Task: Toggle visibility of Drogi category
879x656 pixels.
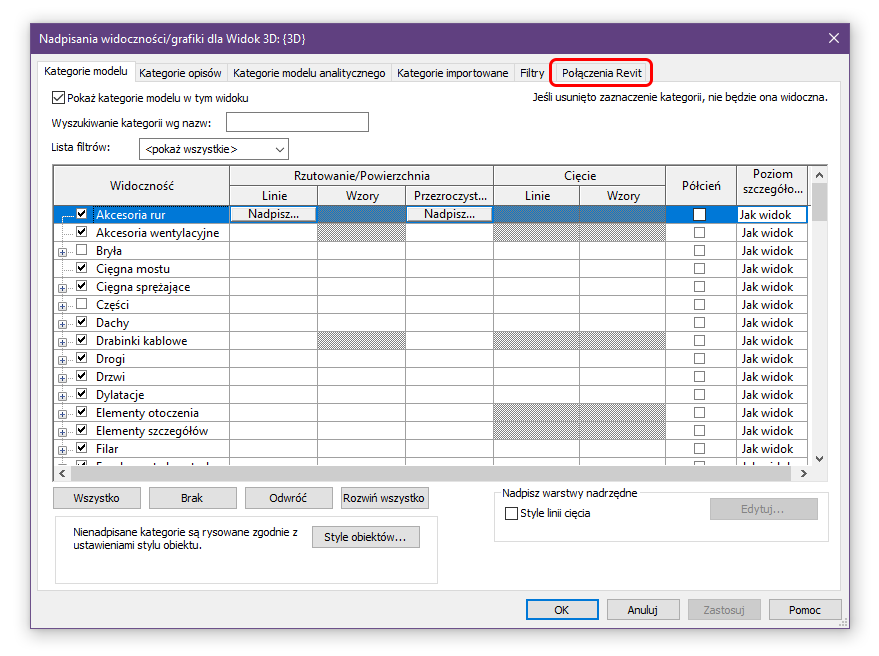Action: [x=82, y=358]
